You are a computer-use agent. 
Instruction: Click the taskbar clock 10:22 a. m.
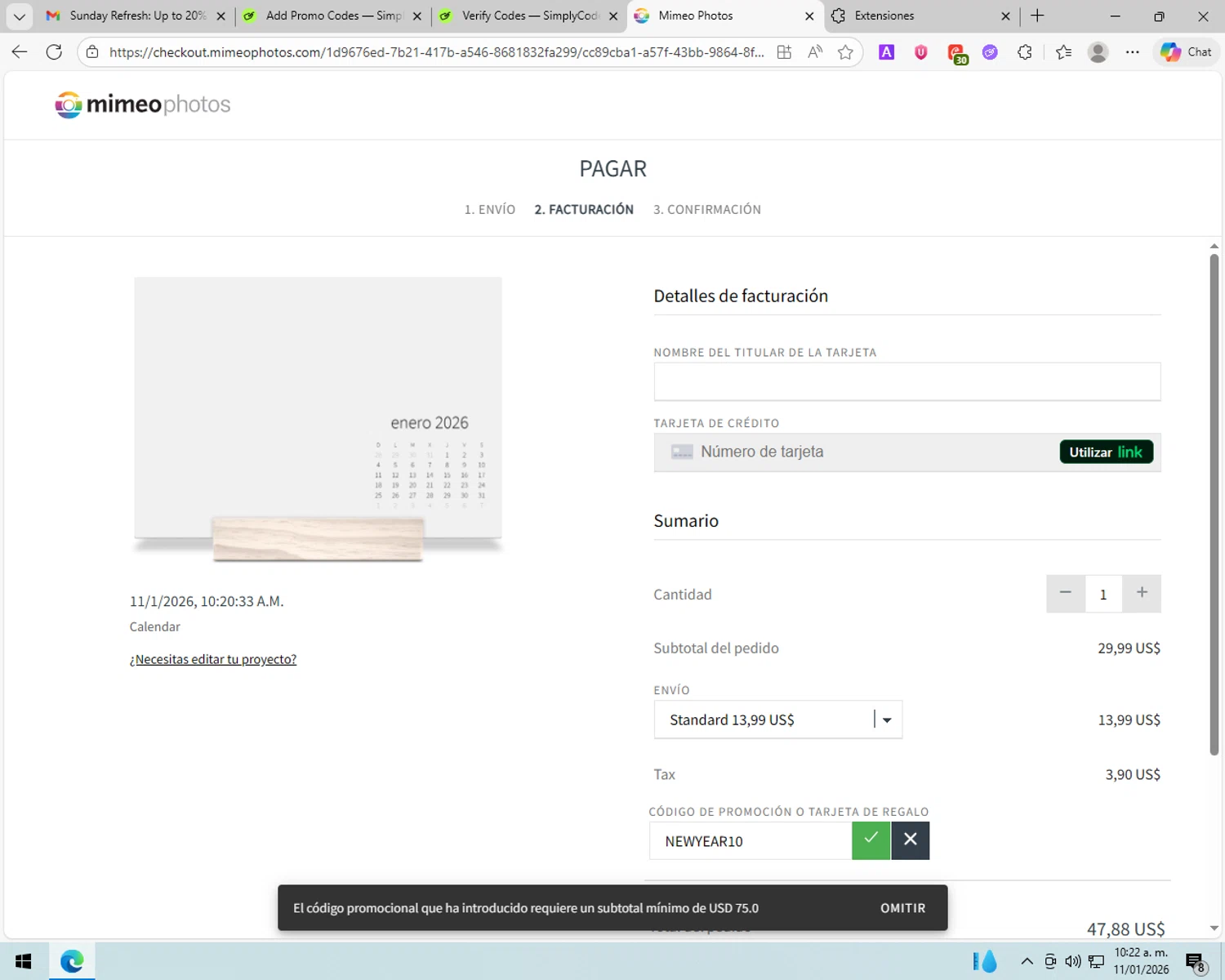coord(1141,961)
